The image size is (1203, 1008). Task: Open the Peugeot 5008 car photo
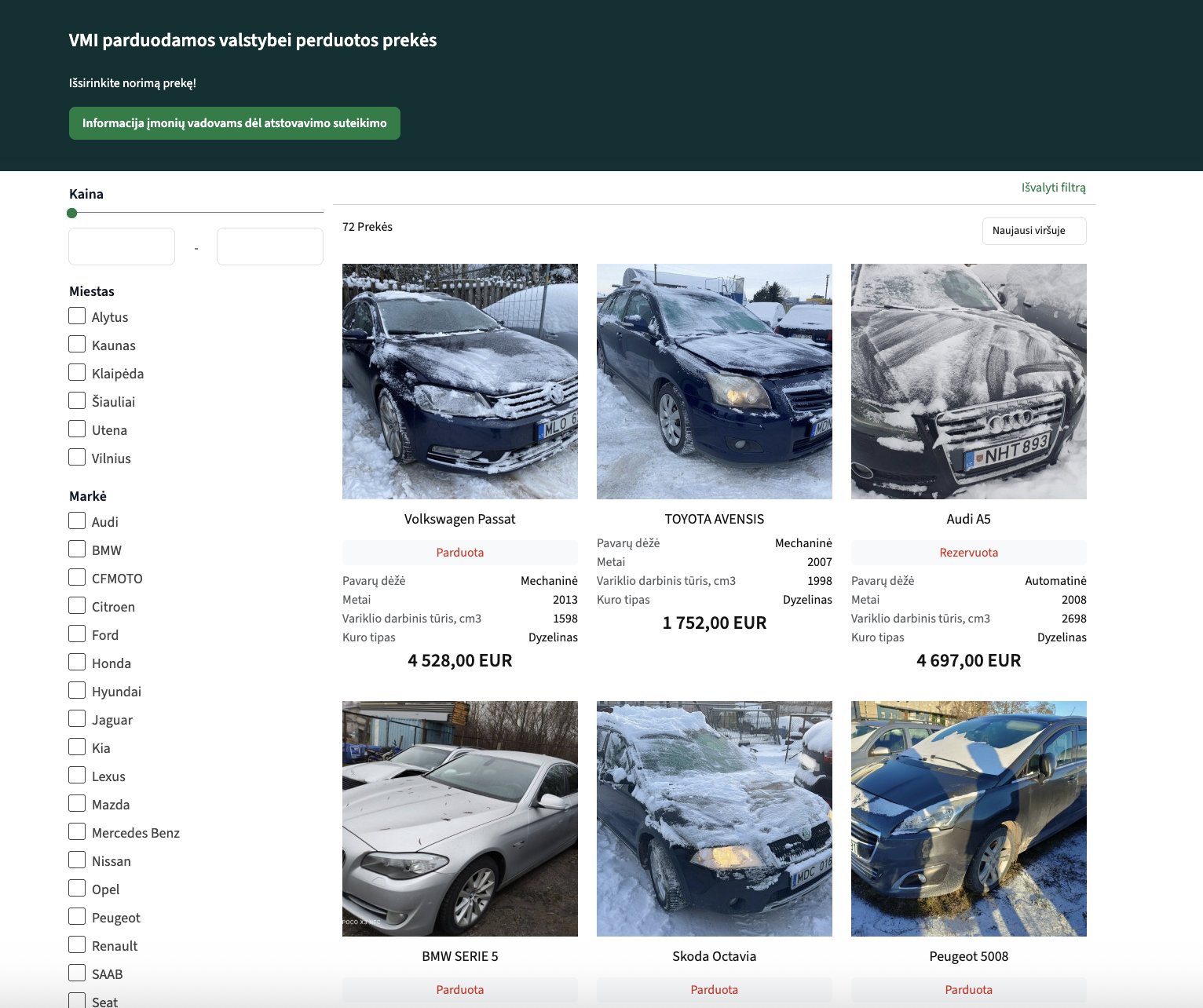[x=968, y=818]
